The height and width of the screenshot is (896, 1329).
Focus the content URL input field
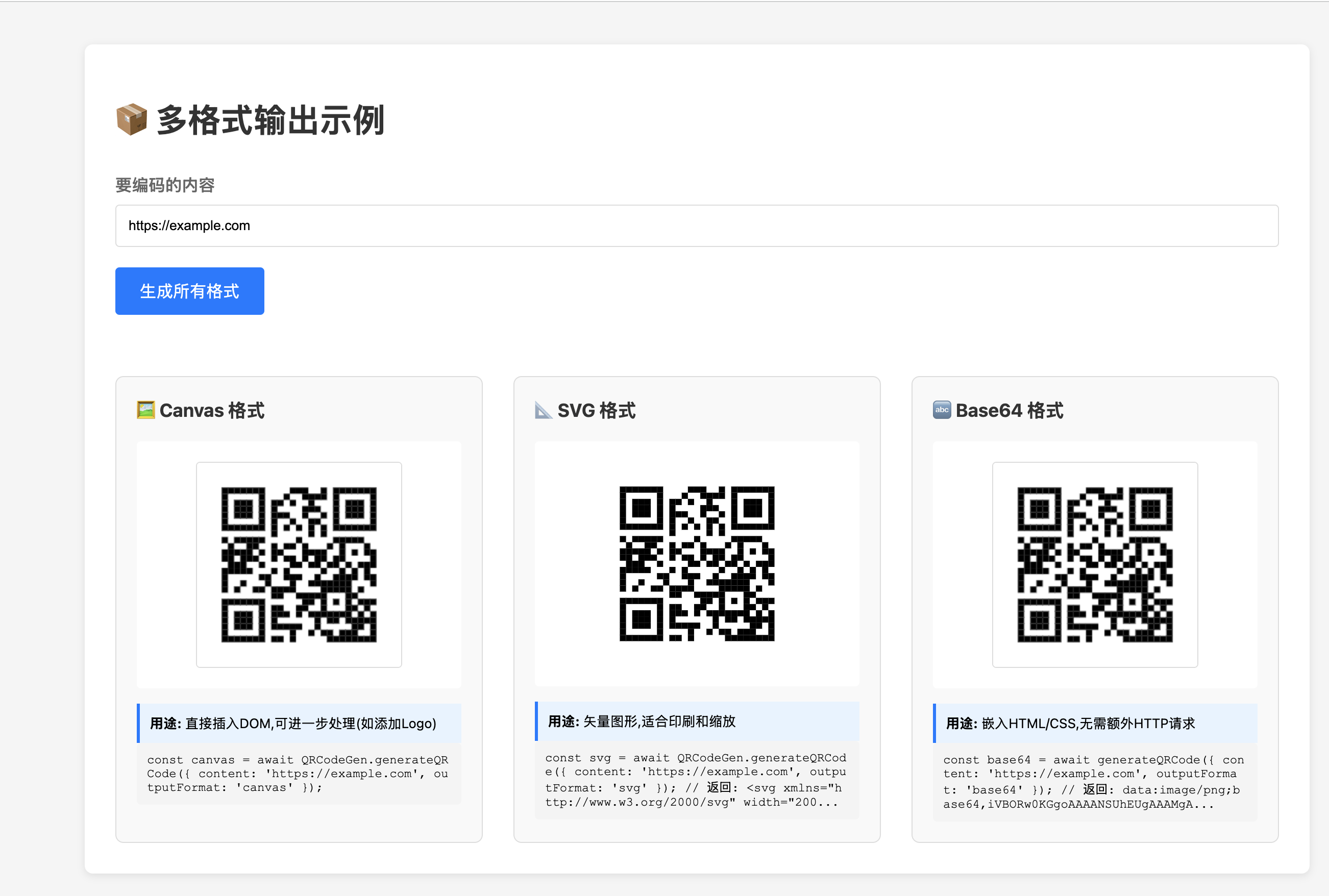(x=696, y=226)
